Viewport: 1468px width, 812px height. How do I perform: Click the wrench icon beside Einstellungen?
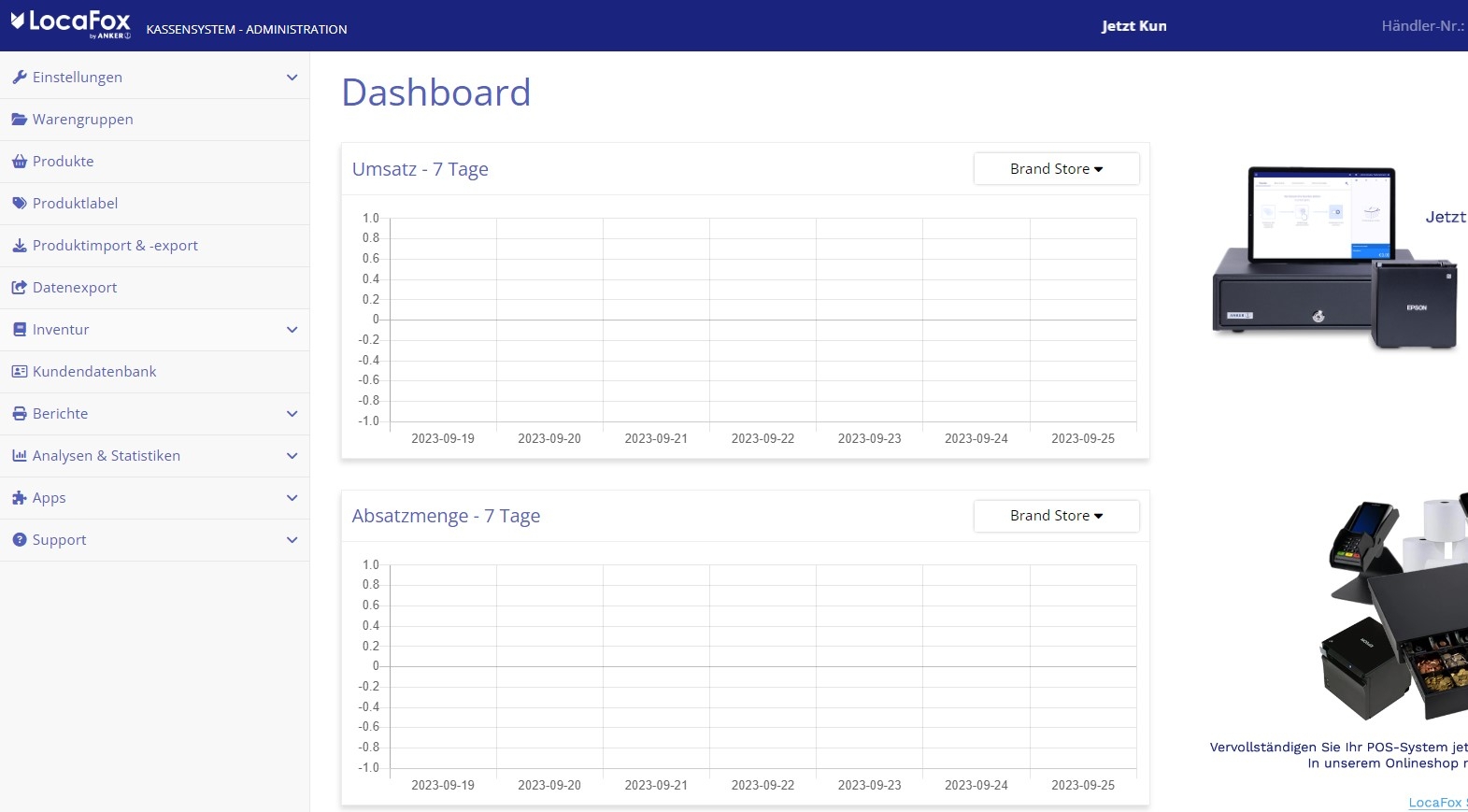pos(19,78)
